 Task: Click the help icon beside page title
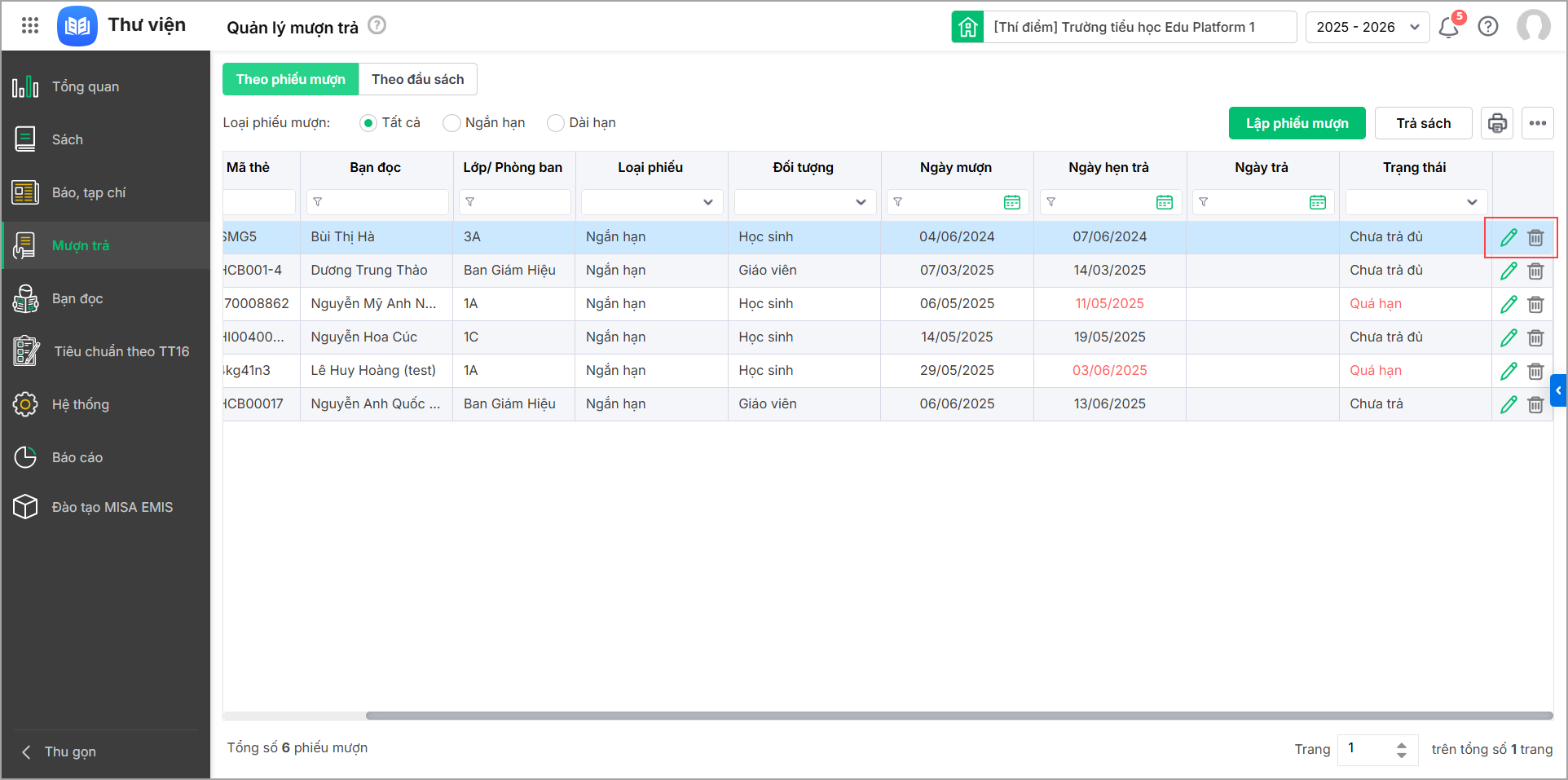pos(377,25)
